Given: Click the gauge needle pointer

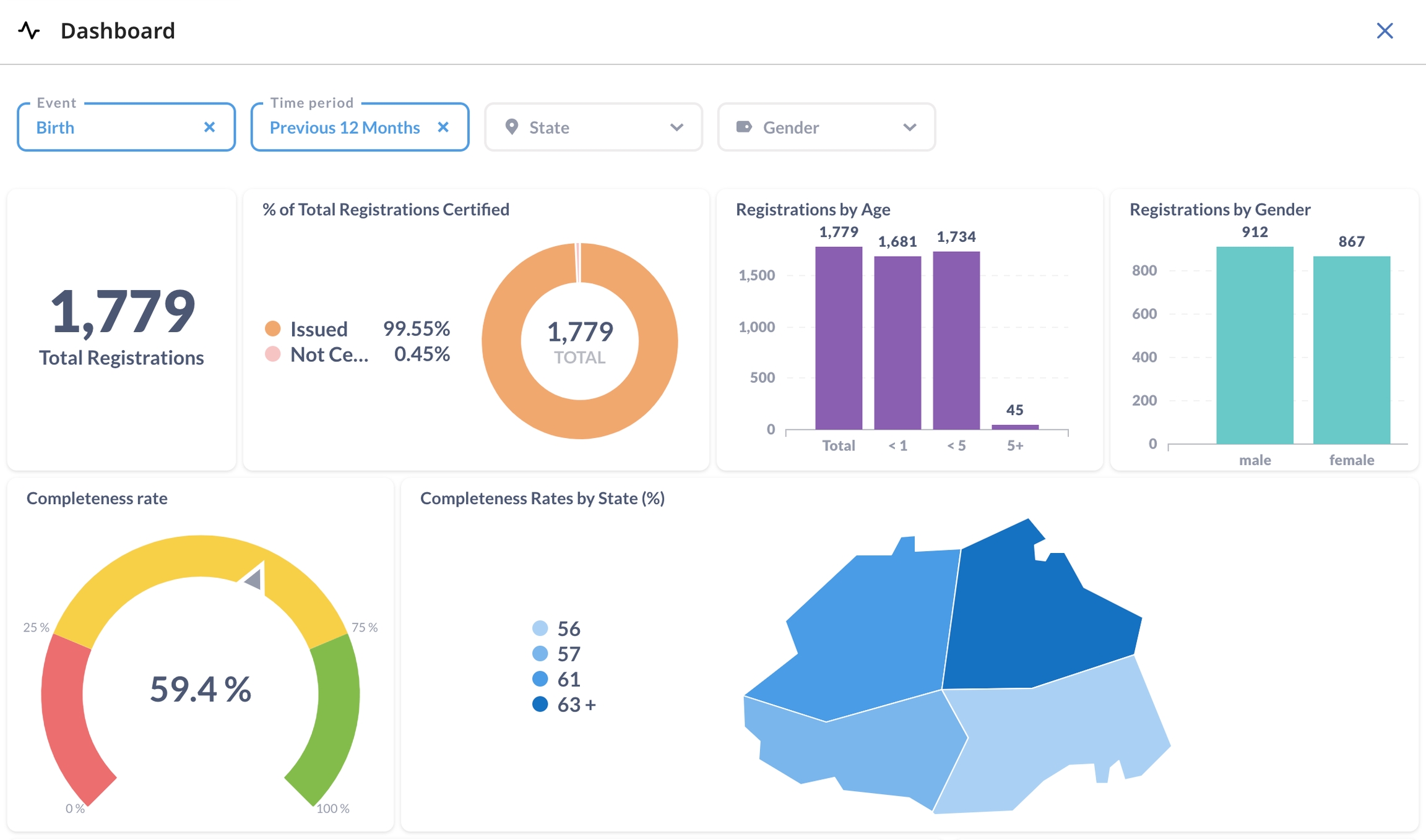Looking at the screenshot, I should click(254, 579).
